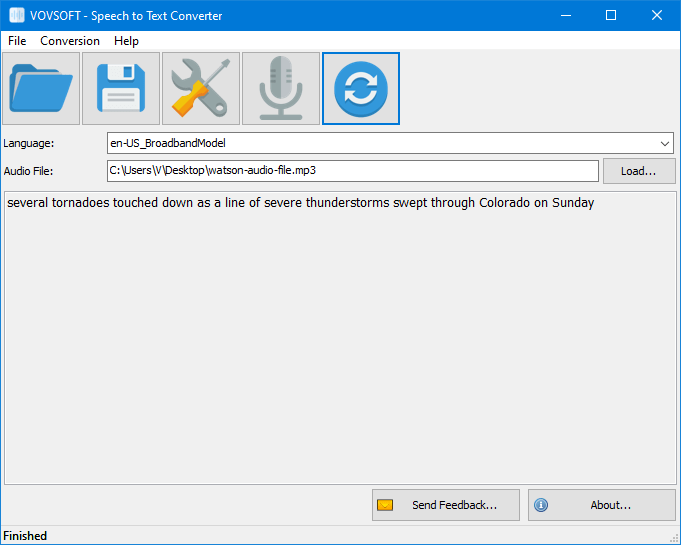
Task: Click the floppy disk save icon
Action: [121, 89]
